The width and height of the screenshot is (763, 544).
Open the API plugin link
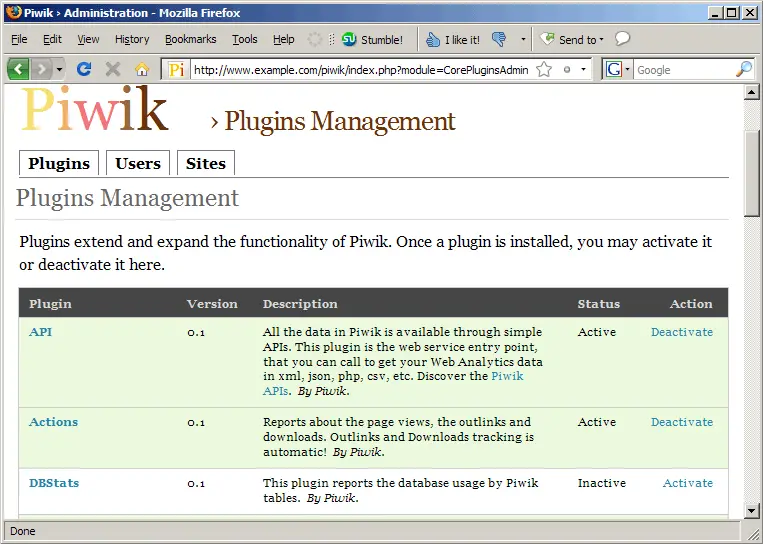40,332
